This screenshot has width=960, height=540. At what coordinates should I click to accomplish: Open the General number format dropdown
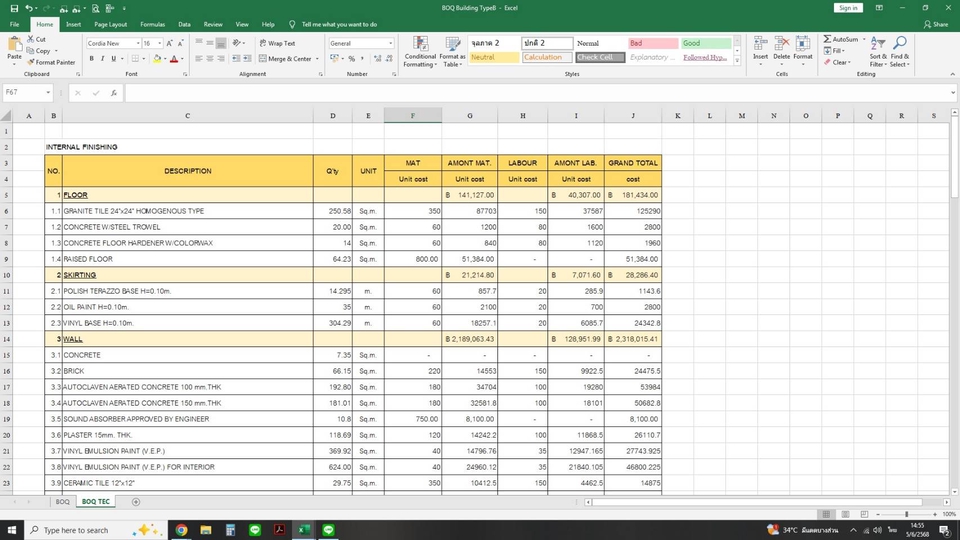pyautogui.click(x=391, y=43)
